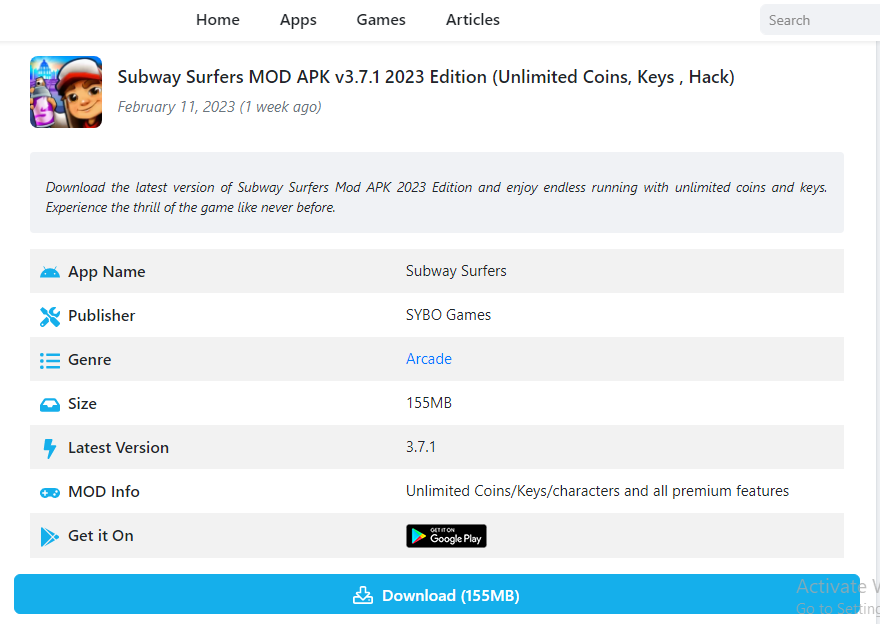Viewport: 880px width, 624px height.
Task: Open the Apps nav item
Action: [298, 20]
